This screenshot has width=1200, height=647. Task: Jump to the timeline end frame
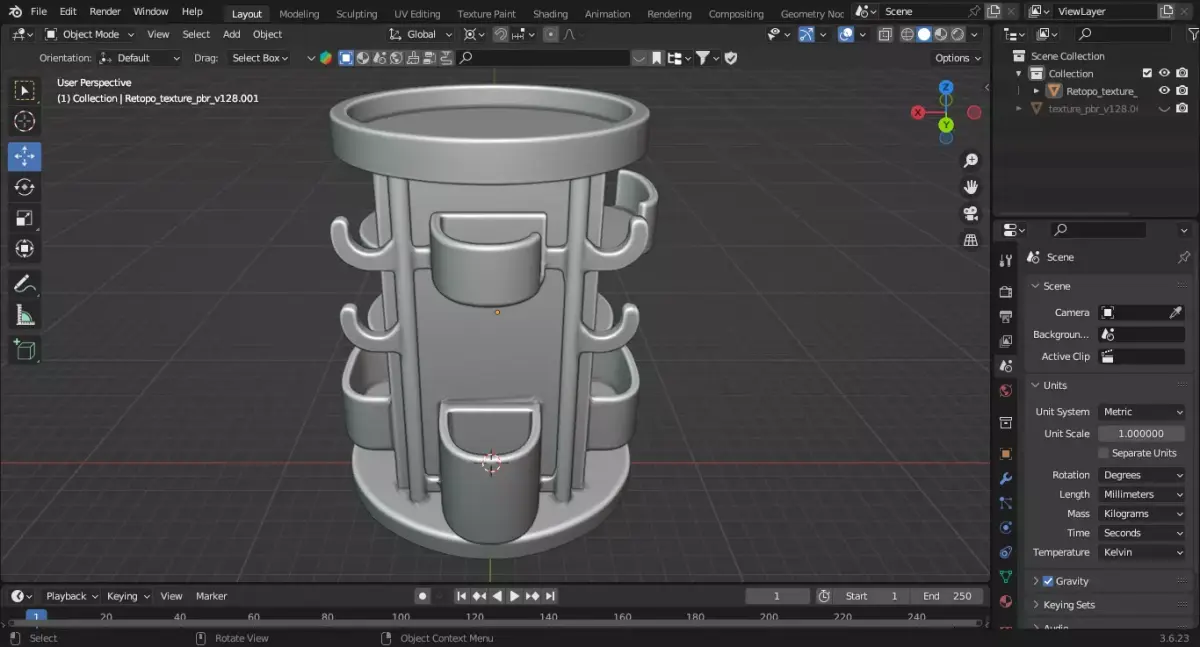[x=550, y=596]
